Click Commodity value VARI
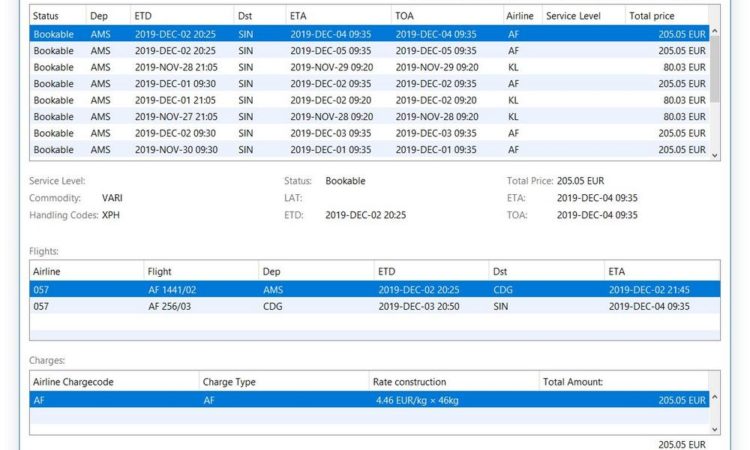The width and height of the screenshot is (750, 450). click(x=112, y=198)
